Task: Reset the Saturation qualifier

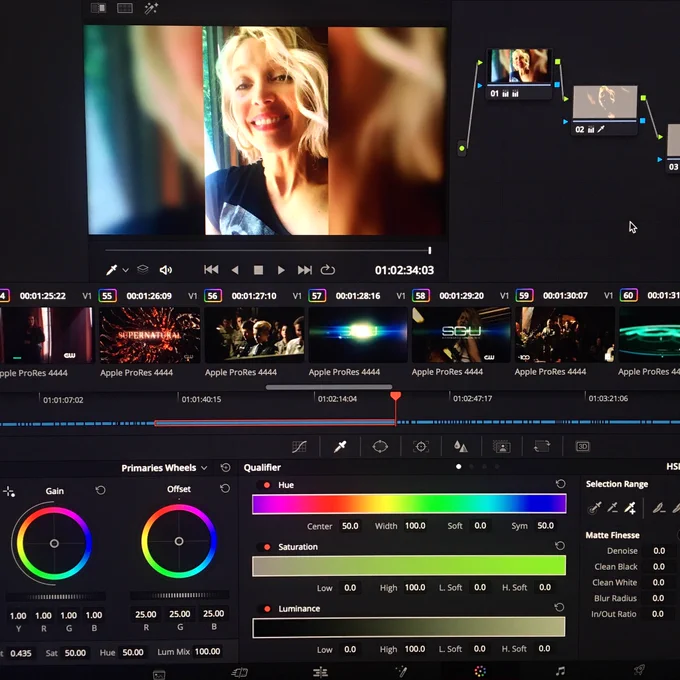Action: coord(560,546)
